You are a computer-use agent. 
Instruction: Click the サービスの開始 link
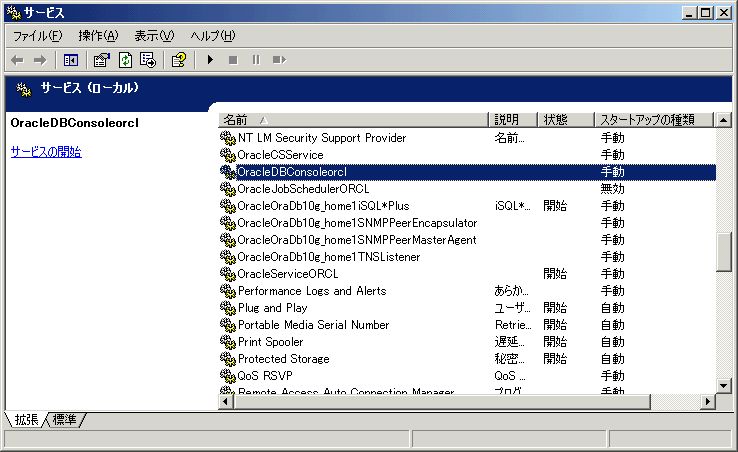click(46, 152)
